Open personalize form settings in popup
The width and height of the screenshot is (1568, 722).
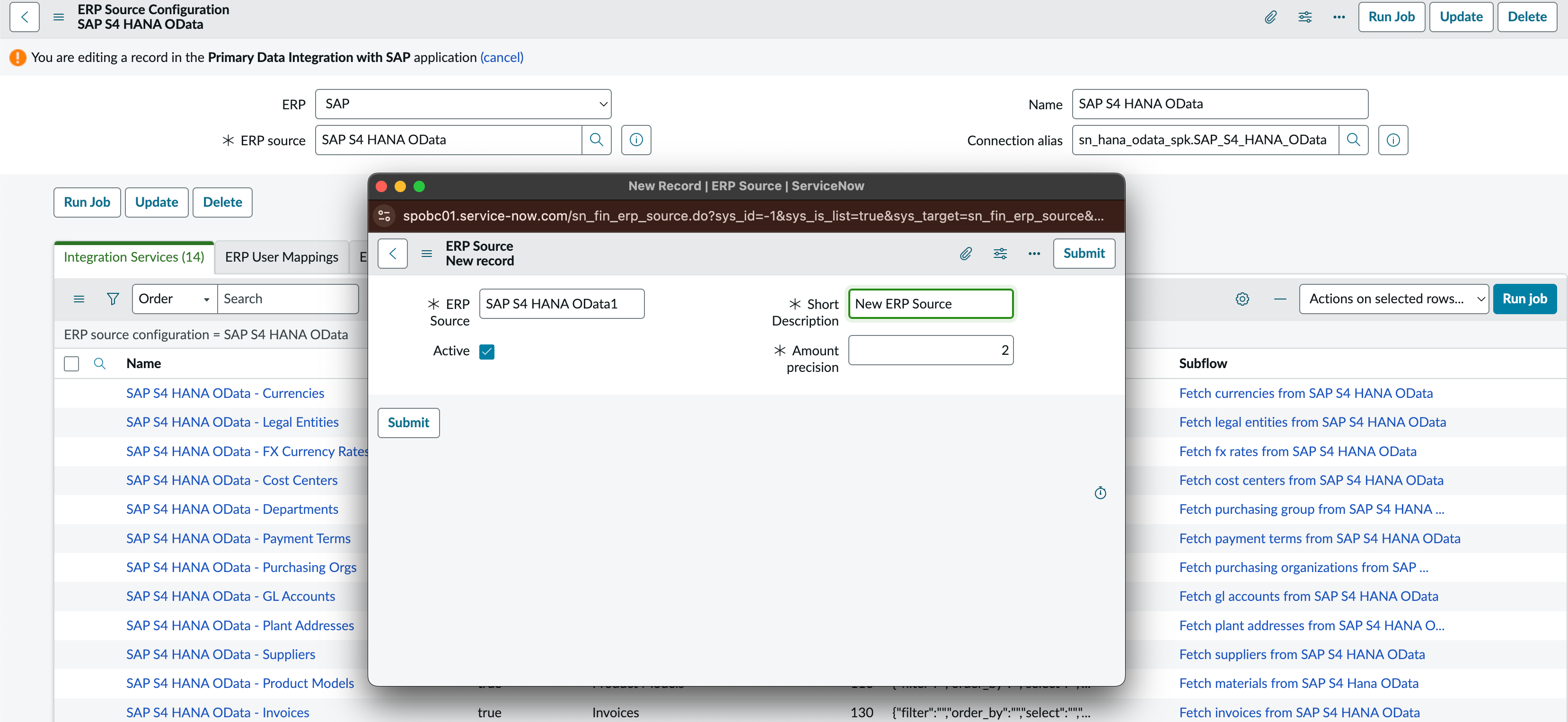coord(1000,253)
